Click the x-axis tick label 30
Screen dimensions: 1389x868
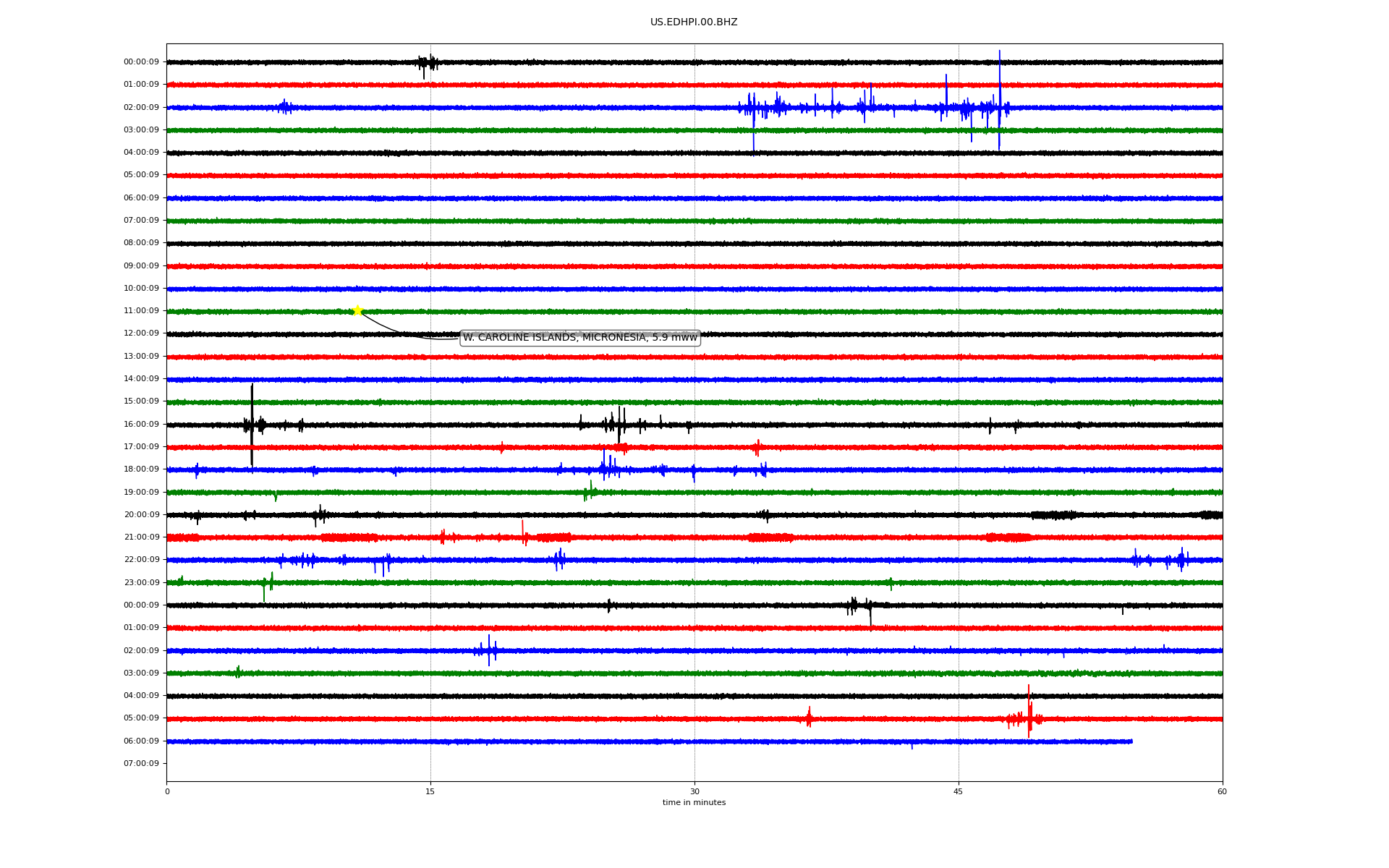pyautogui.click(x=694, y=791)
